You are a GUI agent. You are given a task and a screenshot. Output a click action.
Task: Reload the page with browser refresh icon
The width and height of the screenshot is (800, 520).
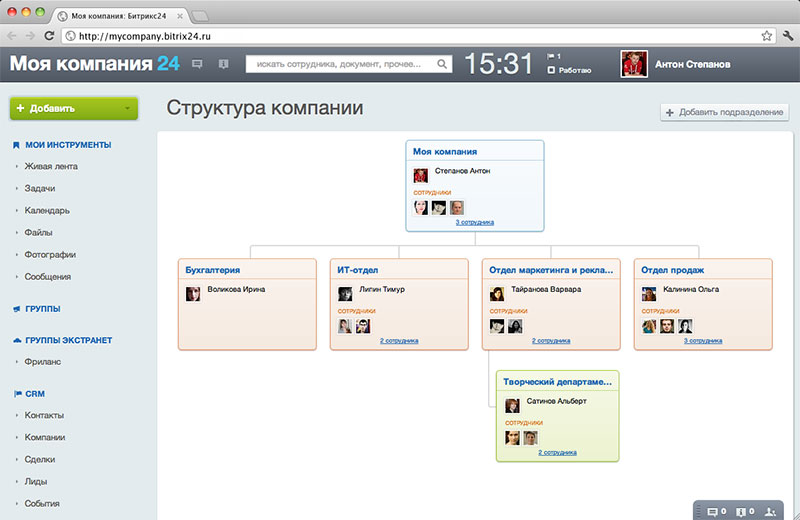tap(49, 36)
